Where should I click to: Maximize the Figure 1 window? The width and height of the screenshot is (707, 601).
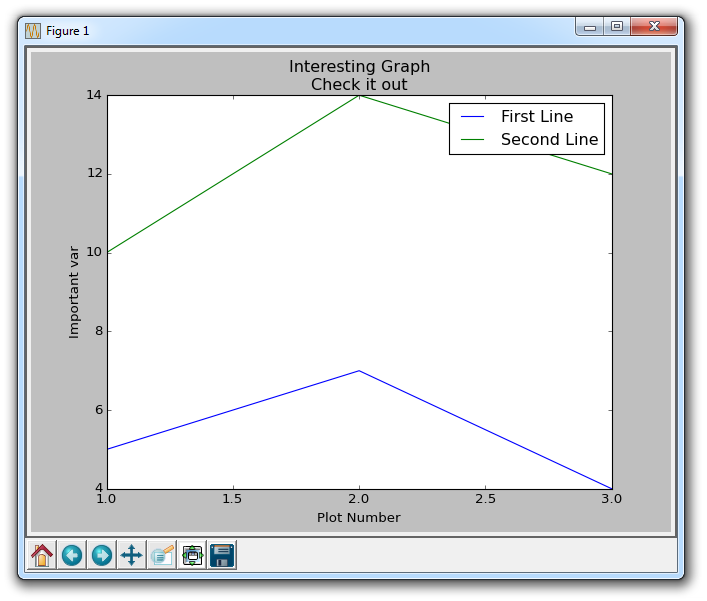point(617,26)
